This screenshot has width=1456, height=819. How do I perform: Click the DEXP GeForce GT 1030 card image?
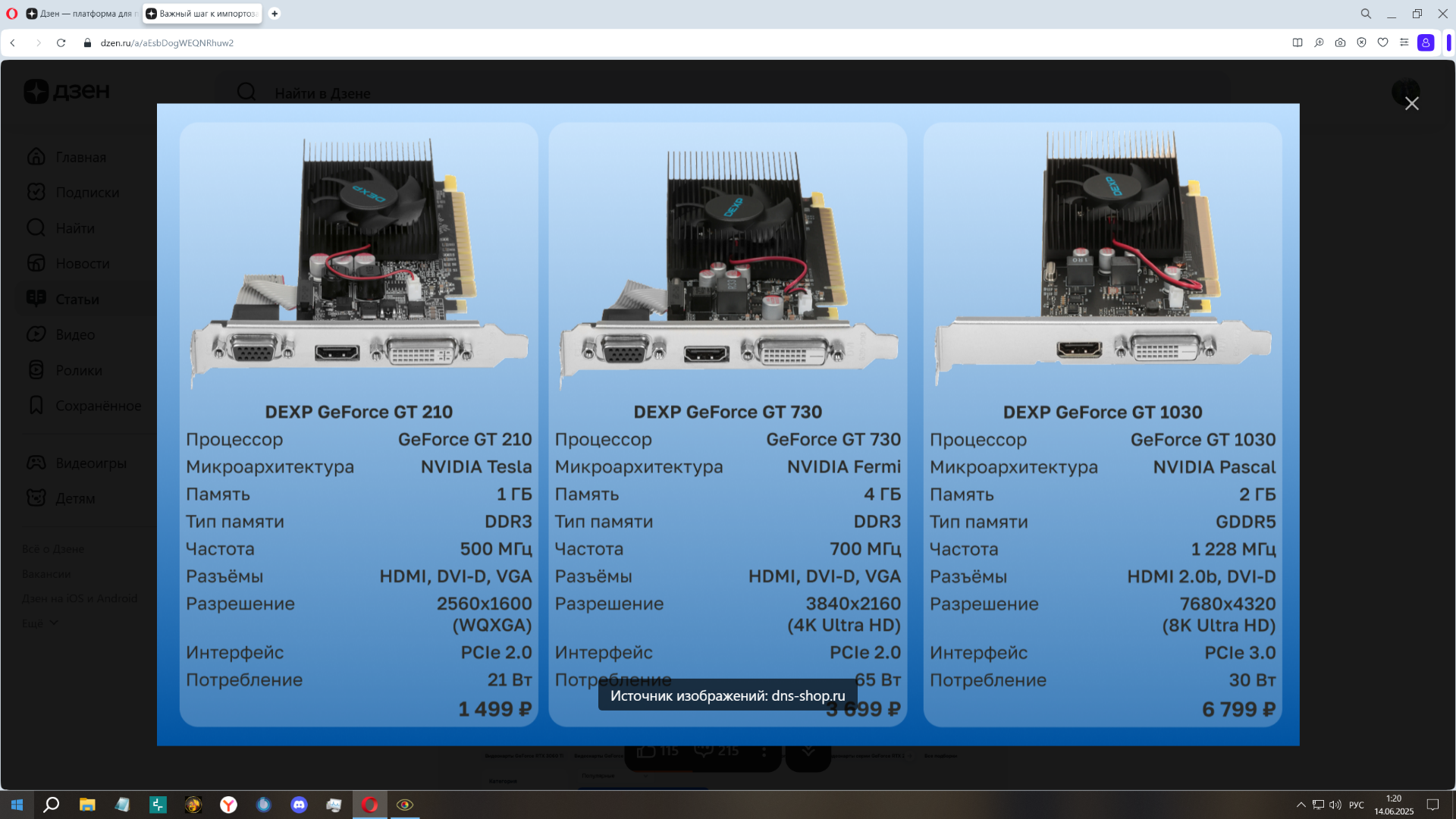coord(1103,258)
